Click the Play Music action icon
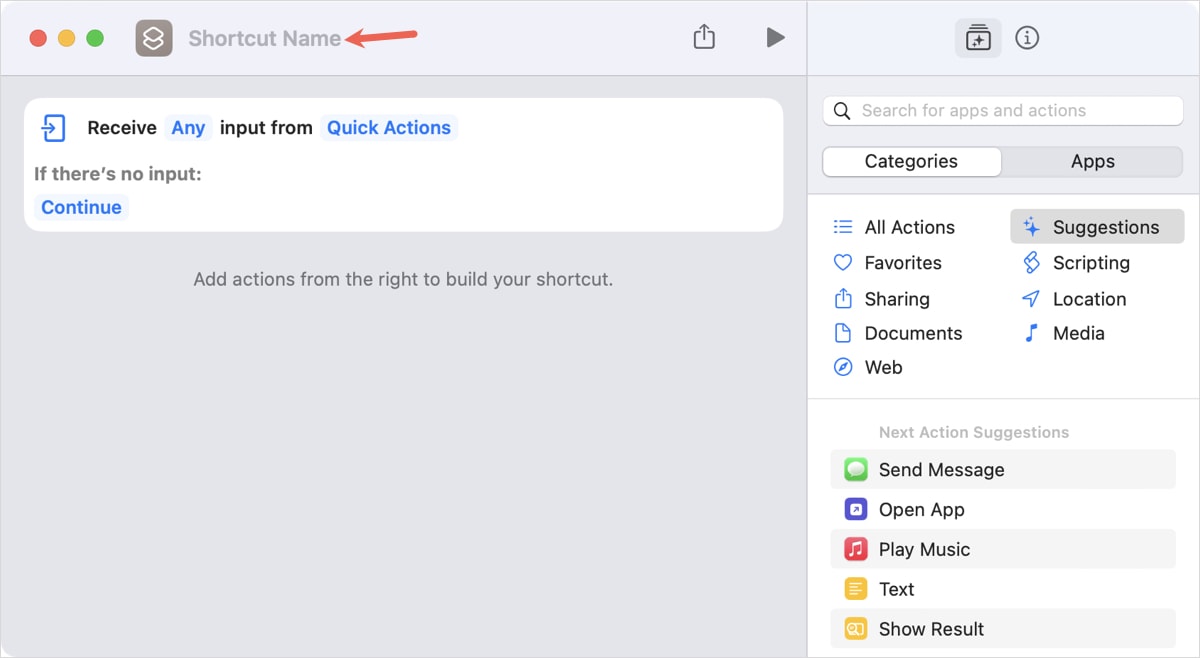The height and width of the screenshot is (658, 1200). 855,549
